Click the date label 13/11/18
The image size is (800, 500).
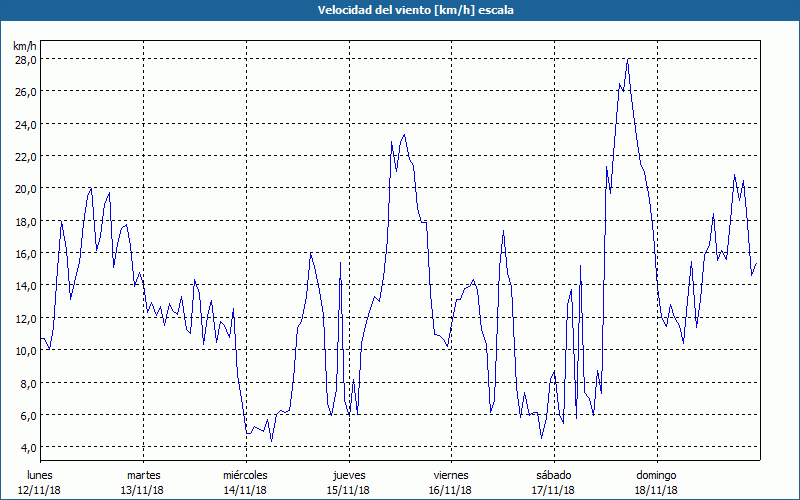142,490
